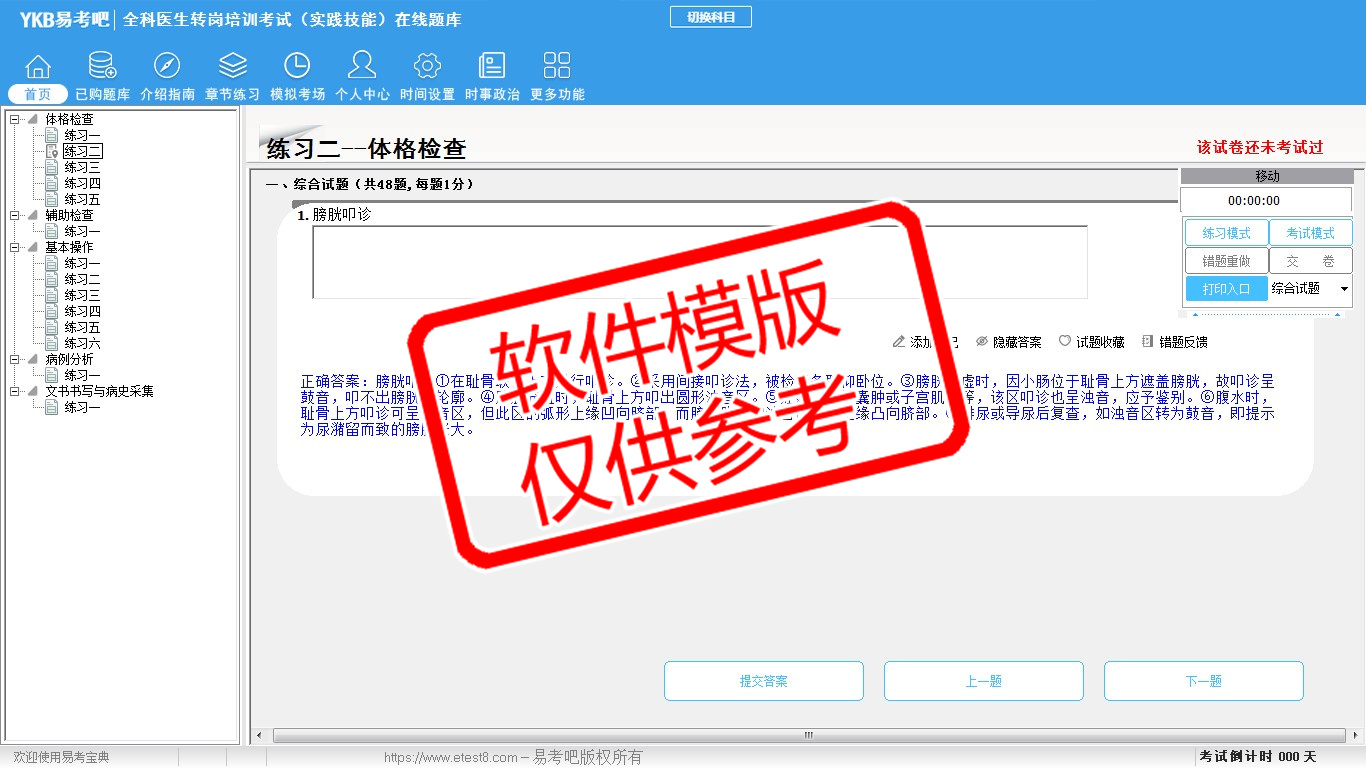Select 练习一 under 辅助检查
This screenshot has width=1366, height=768.
(x=82, y=231)
